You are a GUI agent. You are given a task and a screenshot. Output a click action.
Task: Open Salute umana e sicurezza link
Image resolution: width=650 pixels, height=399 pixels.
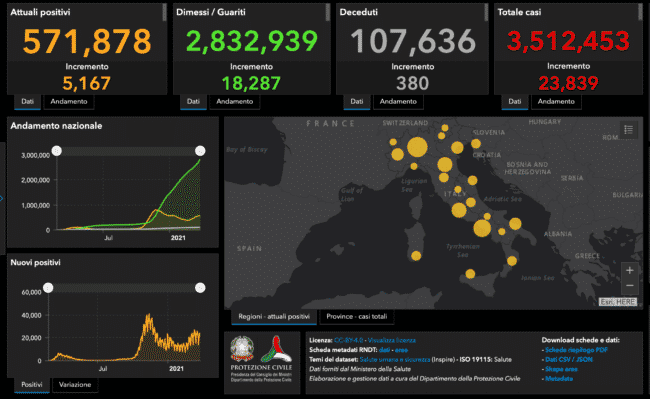395,359
